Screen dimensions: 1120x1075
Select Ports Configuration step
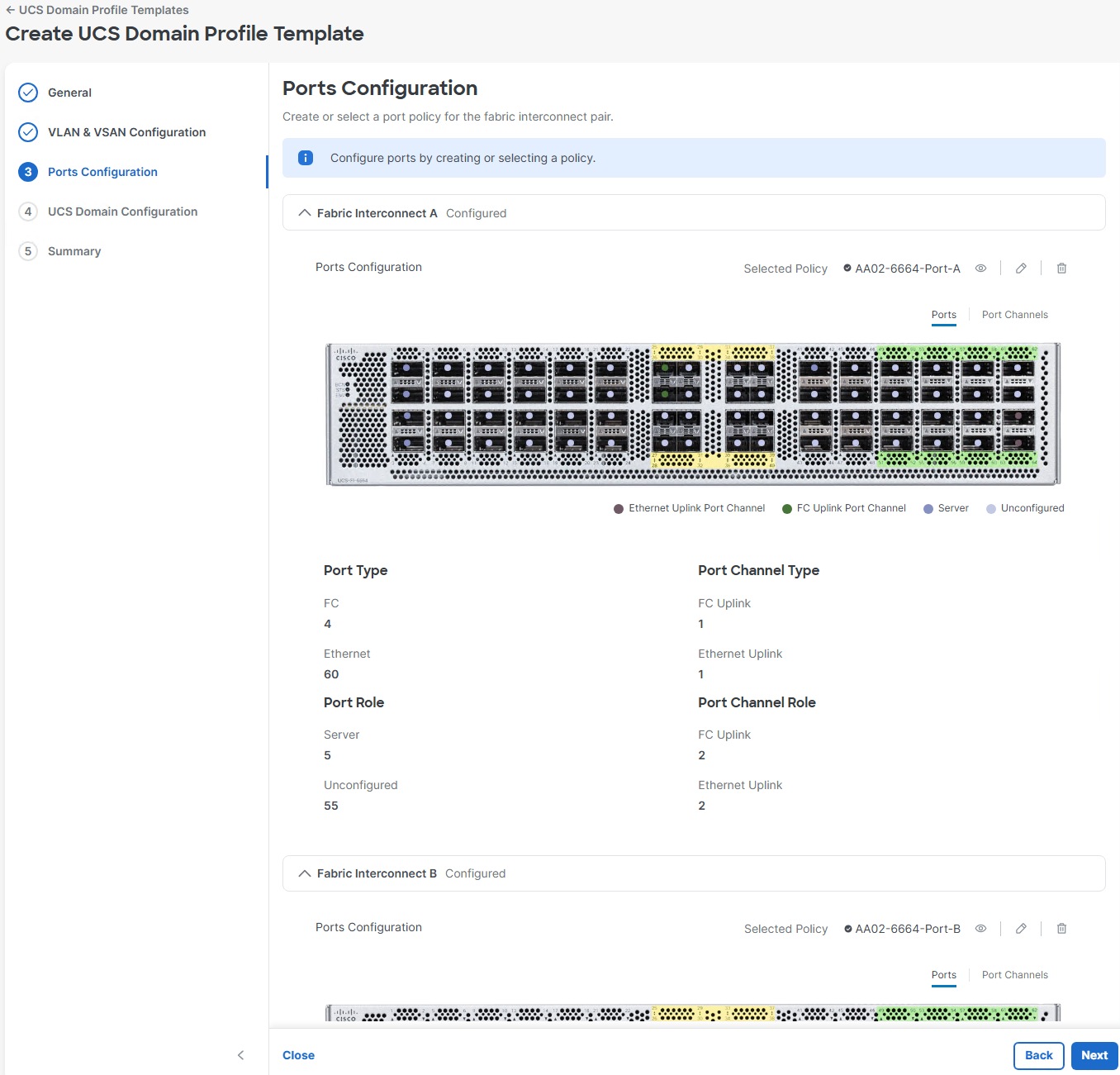pyautogui.click(x=102, y=172)
